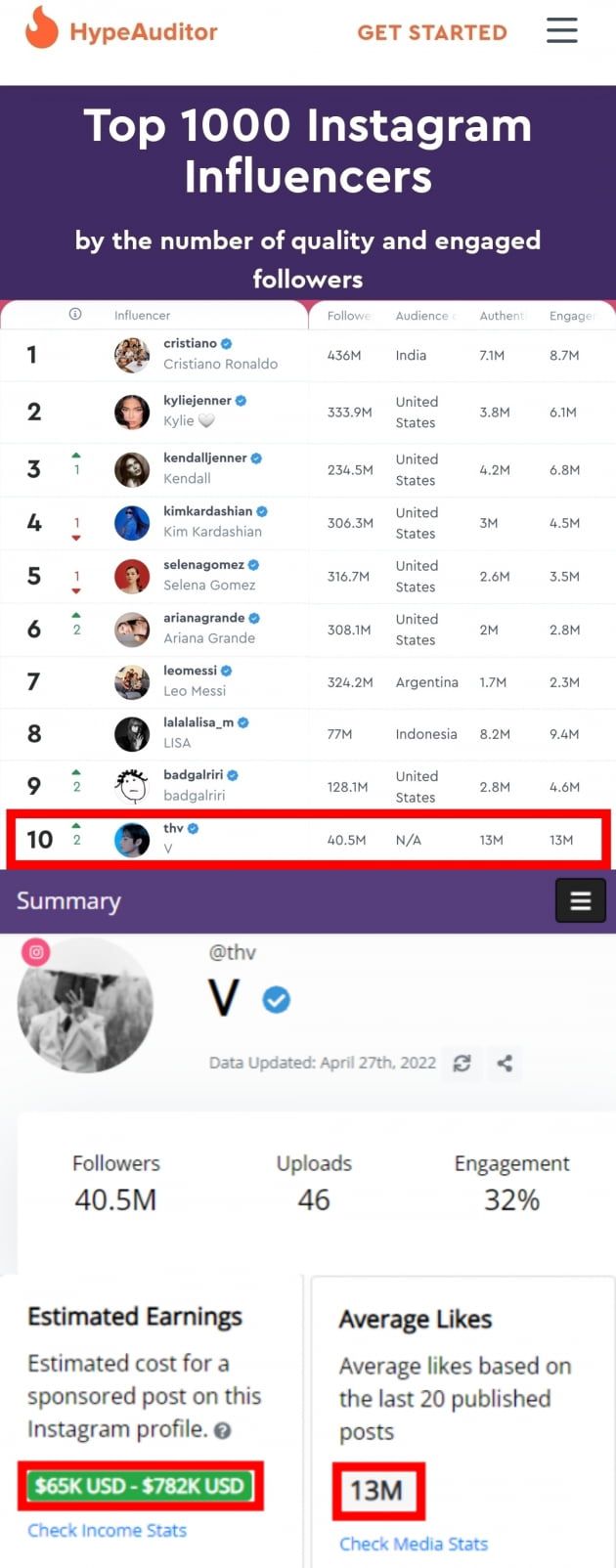Select the thv row ranked 10
Screen dimensions: 616x1568
pos(308,840)
